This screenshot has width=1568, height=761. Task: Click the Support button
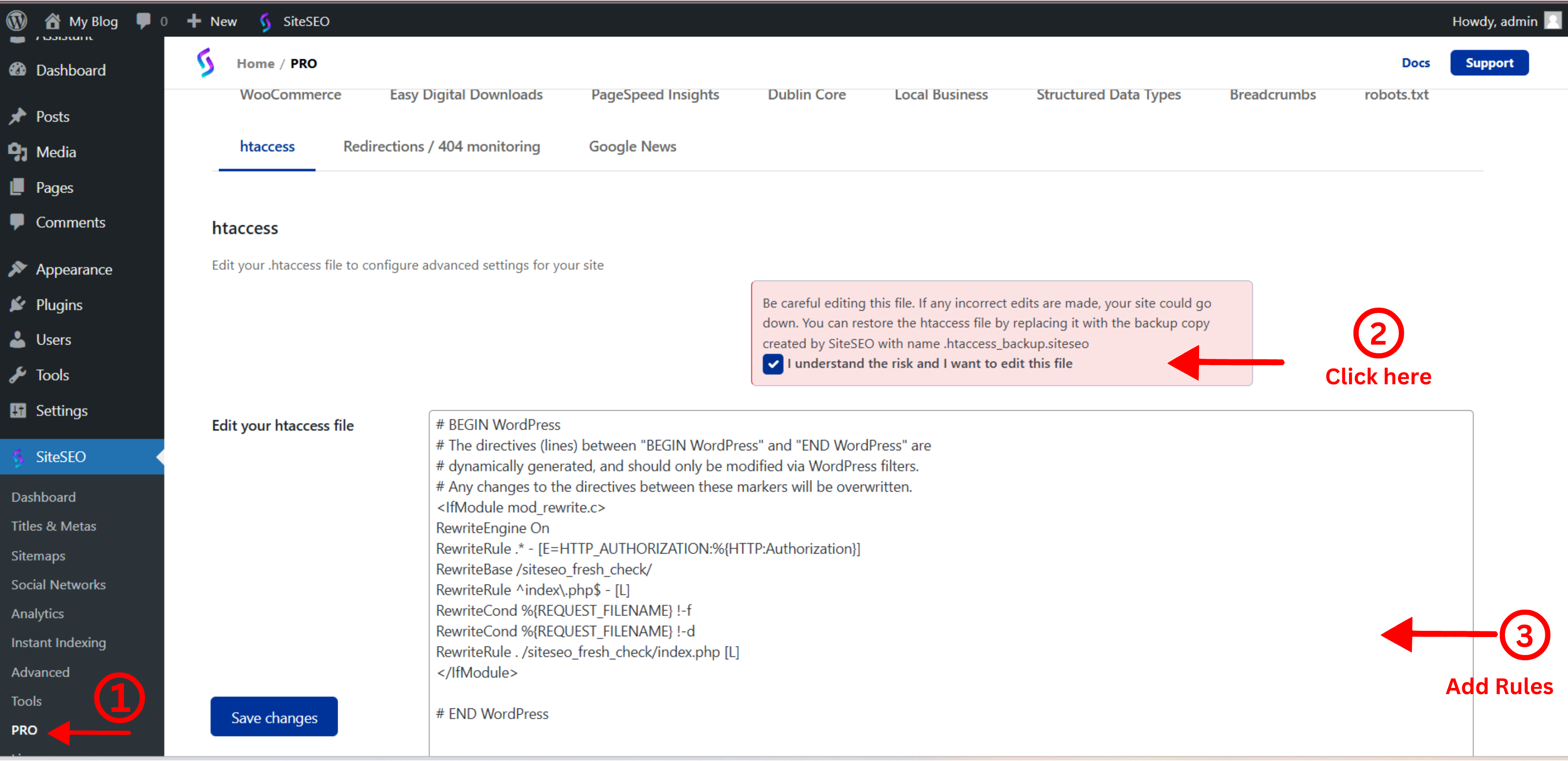(x=1489, y=63)
